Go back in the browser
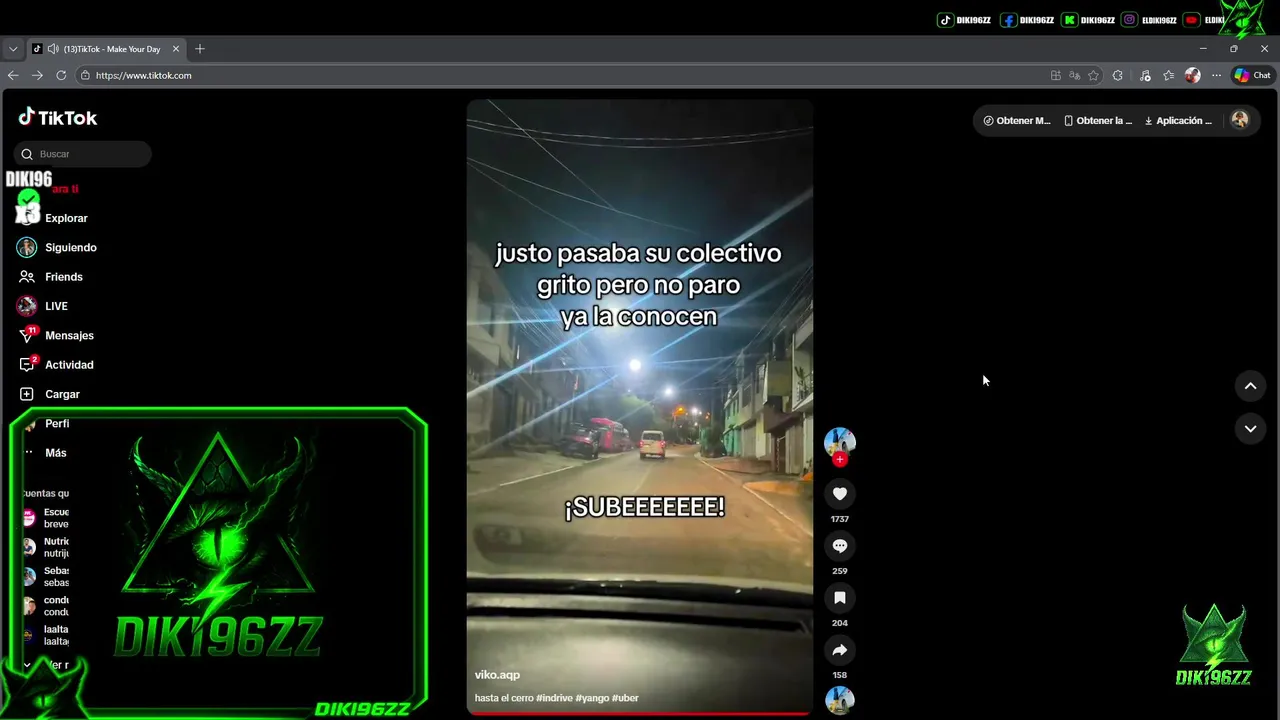Image resolution: width=1280 pixels, height=720 pixels. (x=13, y=75)
